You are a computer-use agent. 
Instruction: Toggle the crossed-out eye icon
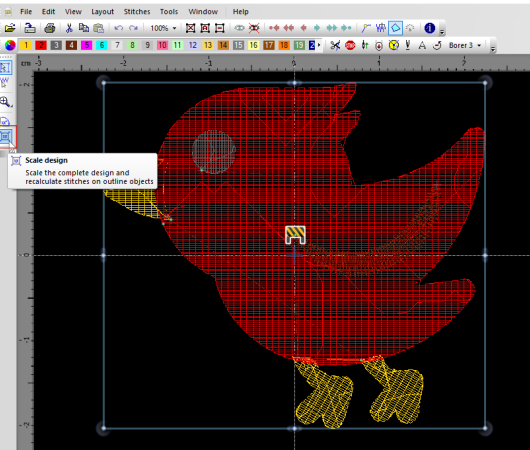(x=254, y=28)
